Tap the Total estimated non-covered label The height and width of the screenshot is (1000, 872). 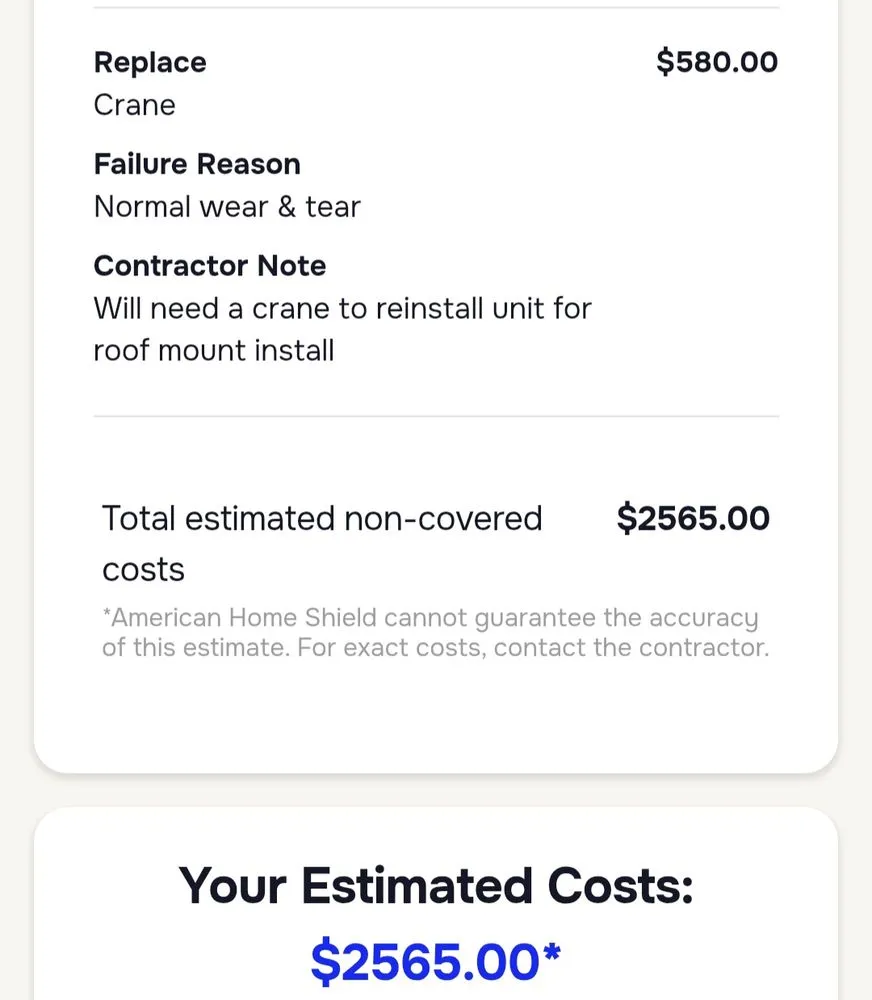click(x=322, y=519)
